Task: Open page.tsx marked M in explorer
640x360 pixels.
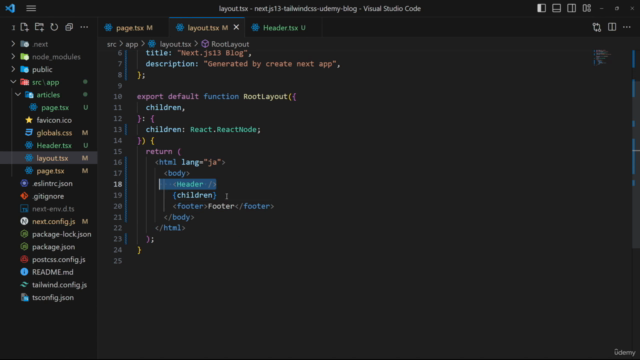Action: [x=50, y=171]
